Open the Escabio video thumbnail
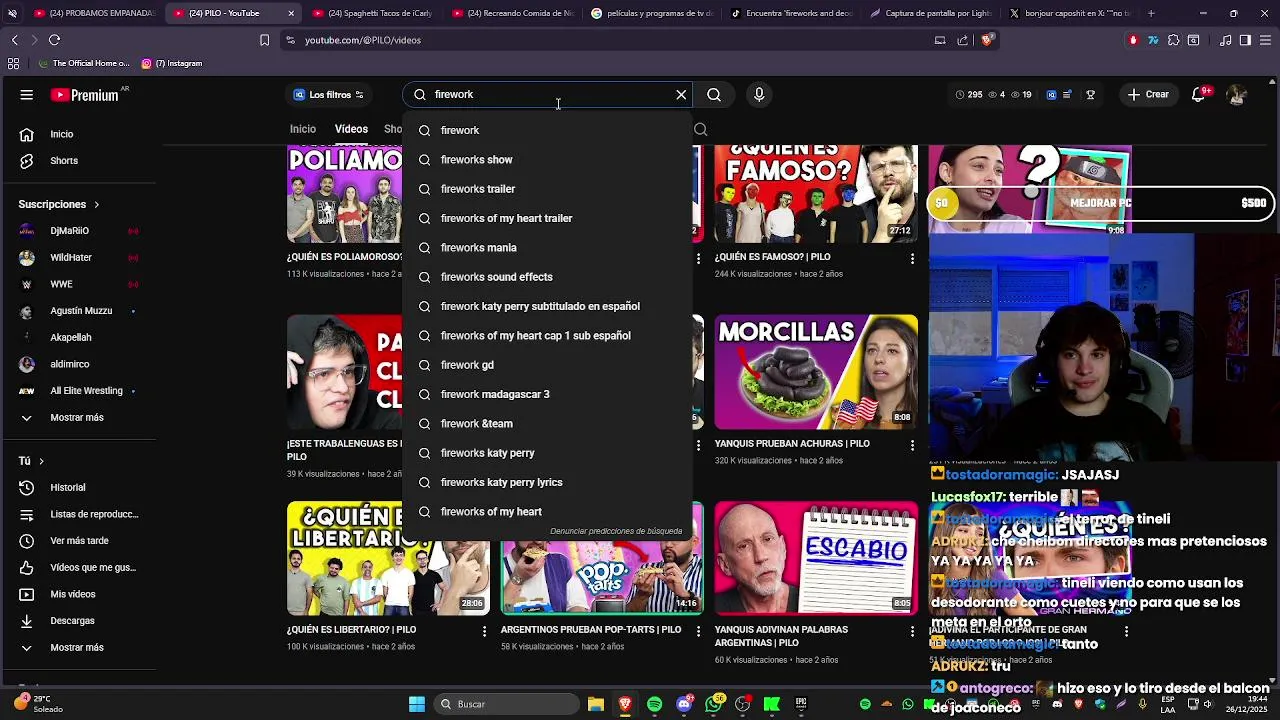The width and height of the screenshot is (1280, 720). 816,558
